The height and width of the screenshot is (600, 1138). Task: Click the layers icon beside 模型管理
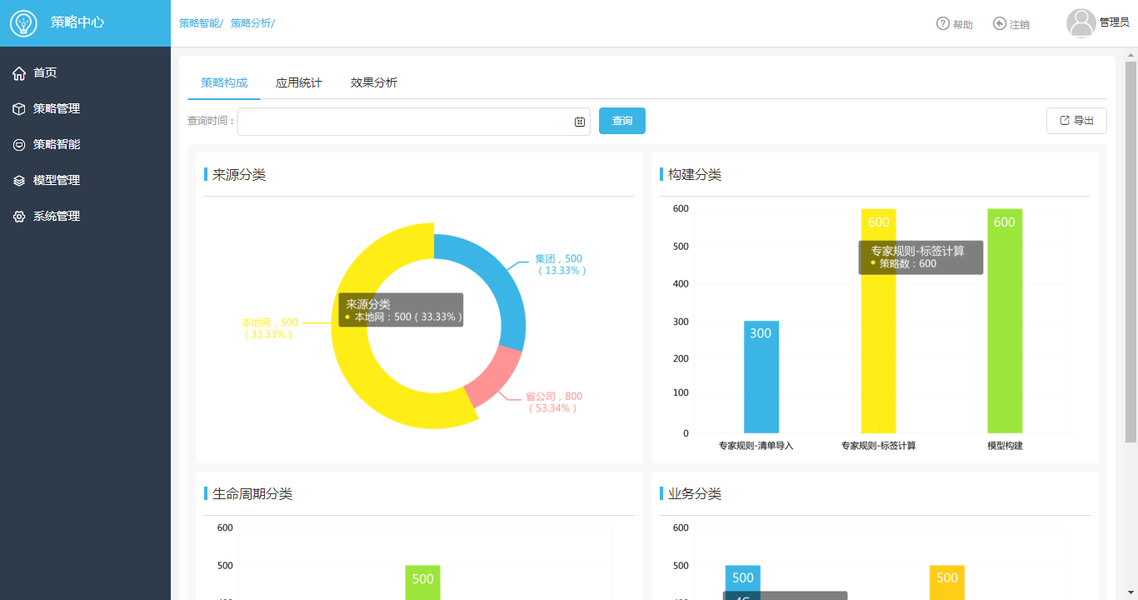point(19,181)
